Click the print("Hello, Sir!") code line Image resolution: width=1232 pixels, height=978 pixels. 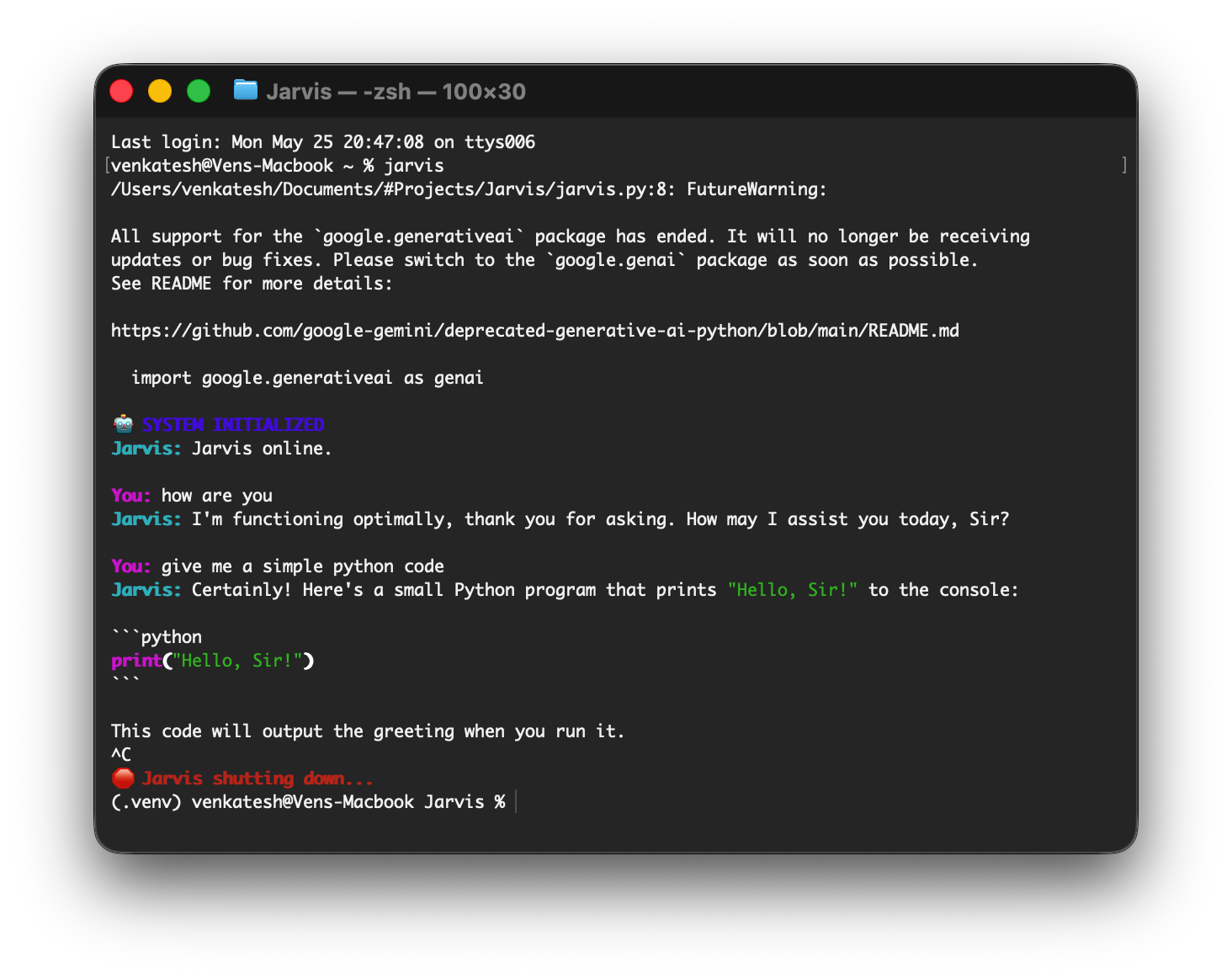(212, 661)
